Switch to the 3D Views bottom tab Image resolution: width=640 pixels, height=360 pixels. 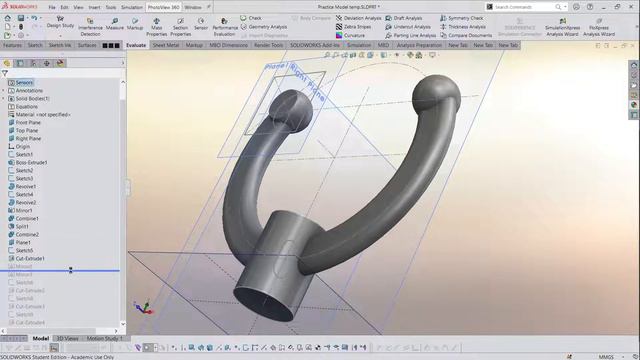pos(67,338)
